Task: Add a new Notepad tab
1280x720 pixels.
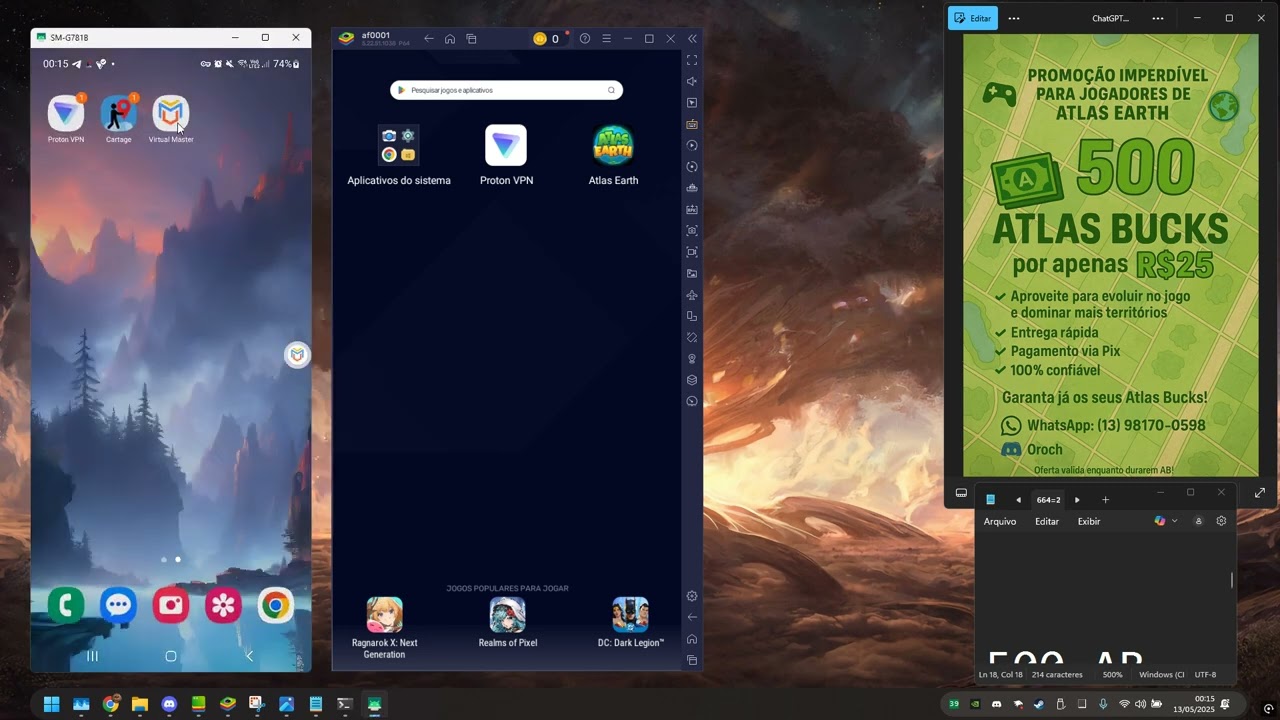Action: click(x=1105, y=500)
